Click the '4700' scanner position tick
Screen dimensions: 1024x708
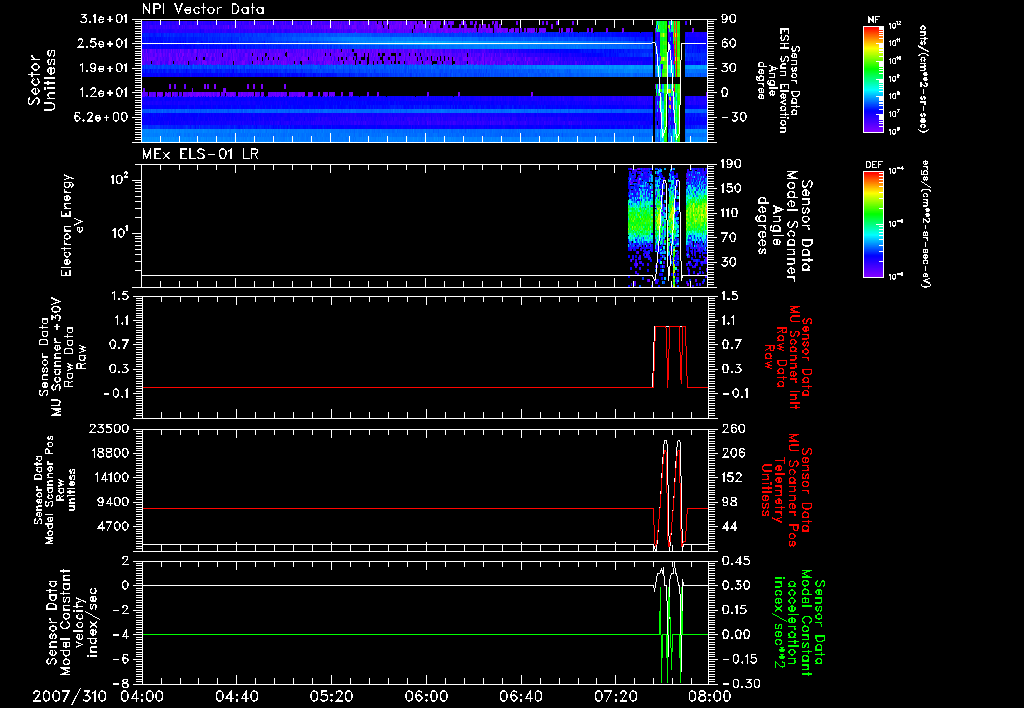click(114, 526)
